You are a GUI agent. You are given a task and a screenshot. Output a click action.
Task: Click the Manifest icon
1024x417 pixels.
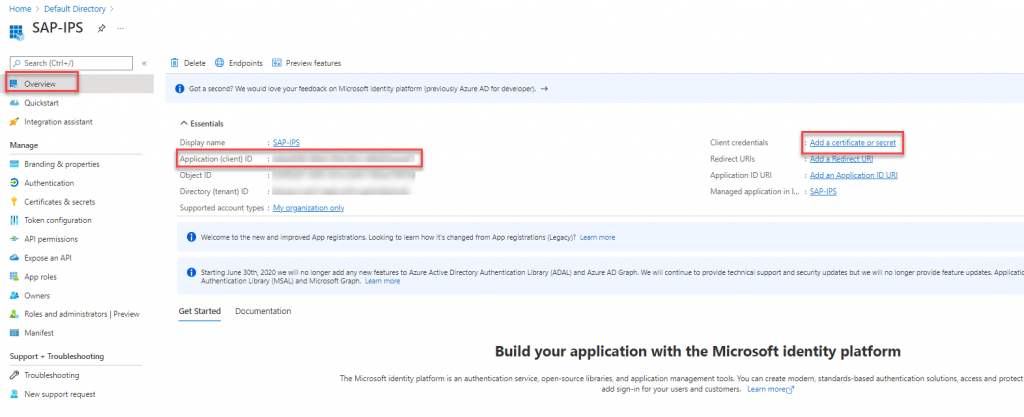click(14, 333)
